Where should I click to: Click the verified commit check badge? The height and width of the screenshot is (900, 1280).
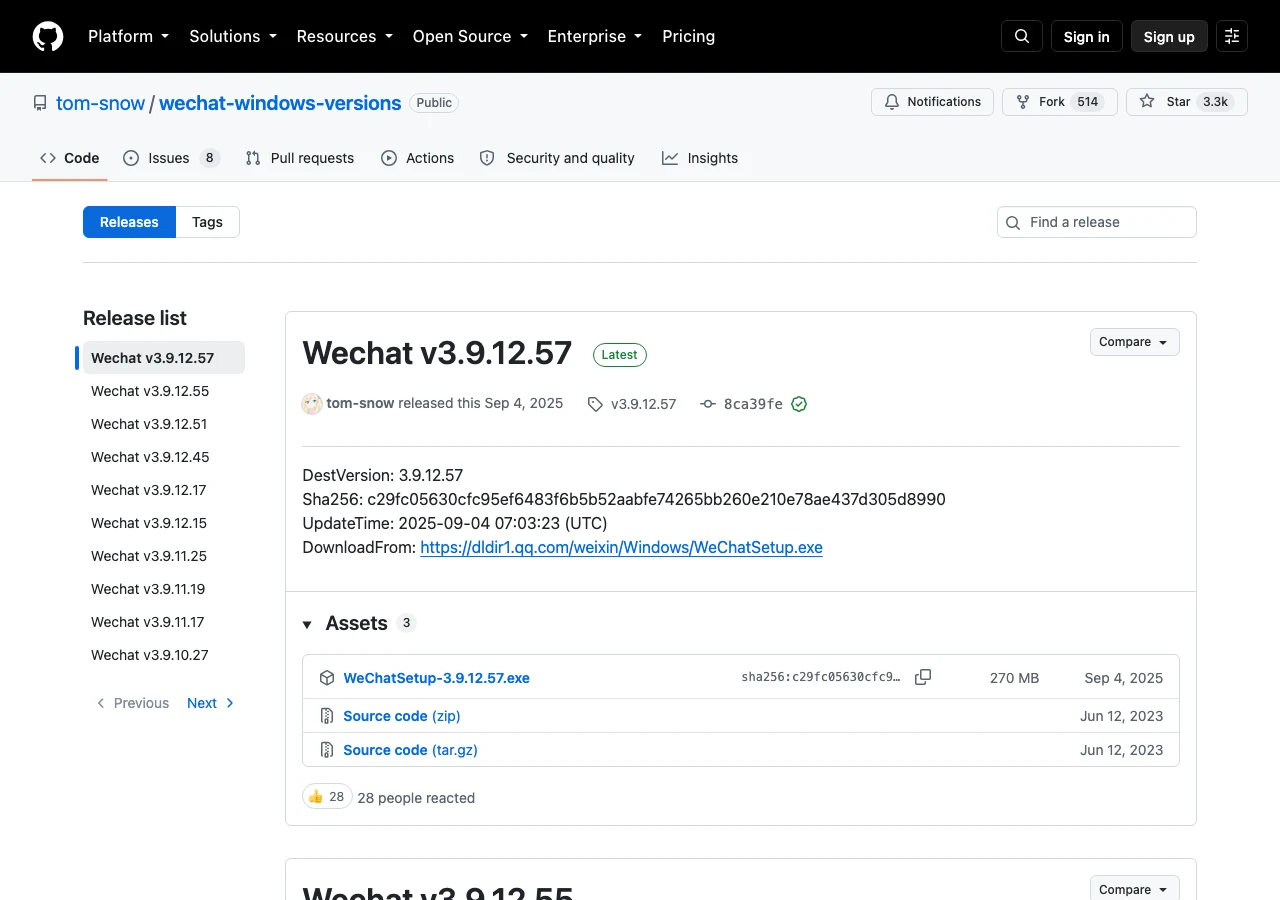(x=799, y=404)
